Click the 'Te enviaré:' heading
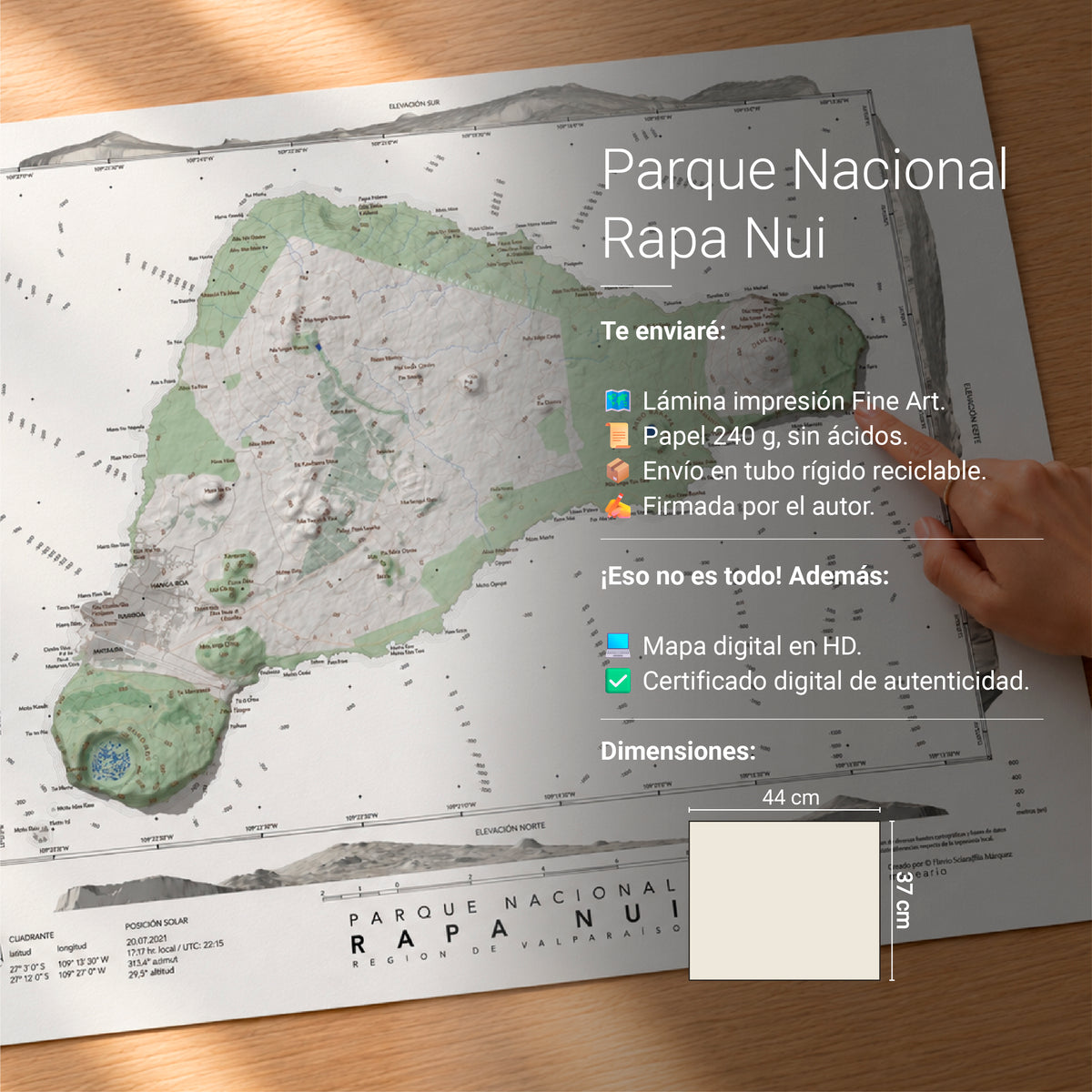This screenshot has width=1092, height=1092. pyautogui.click(x=663, y=331)
